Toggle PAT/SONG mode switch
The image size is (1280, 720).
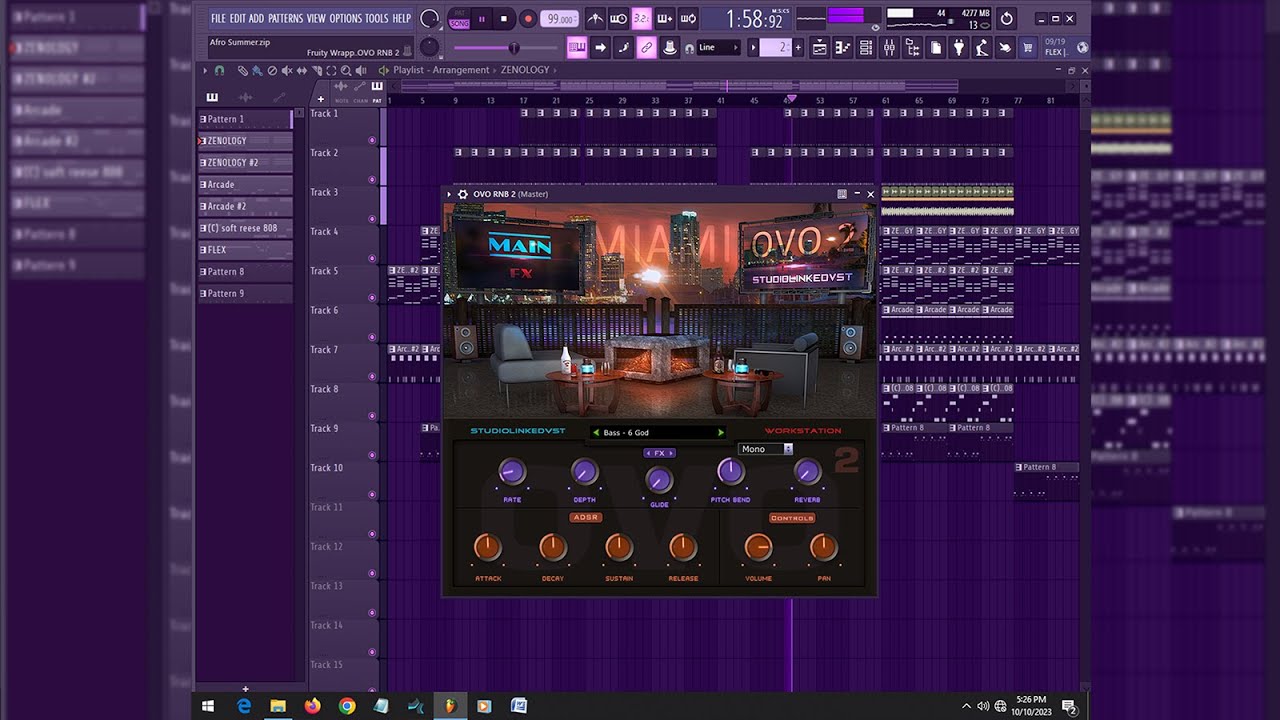[459, 19]
